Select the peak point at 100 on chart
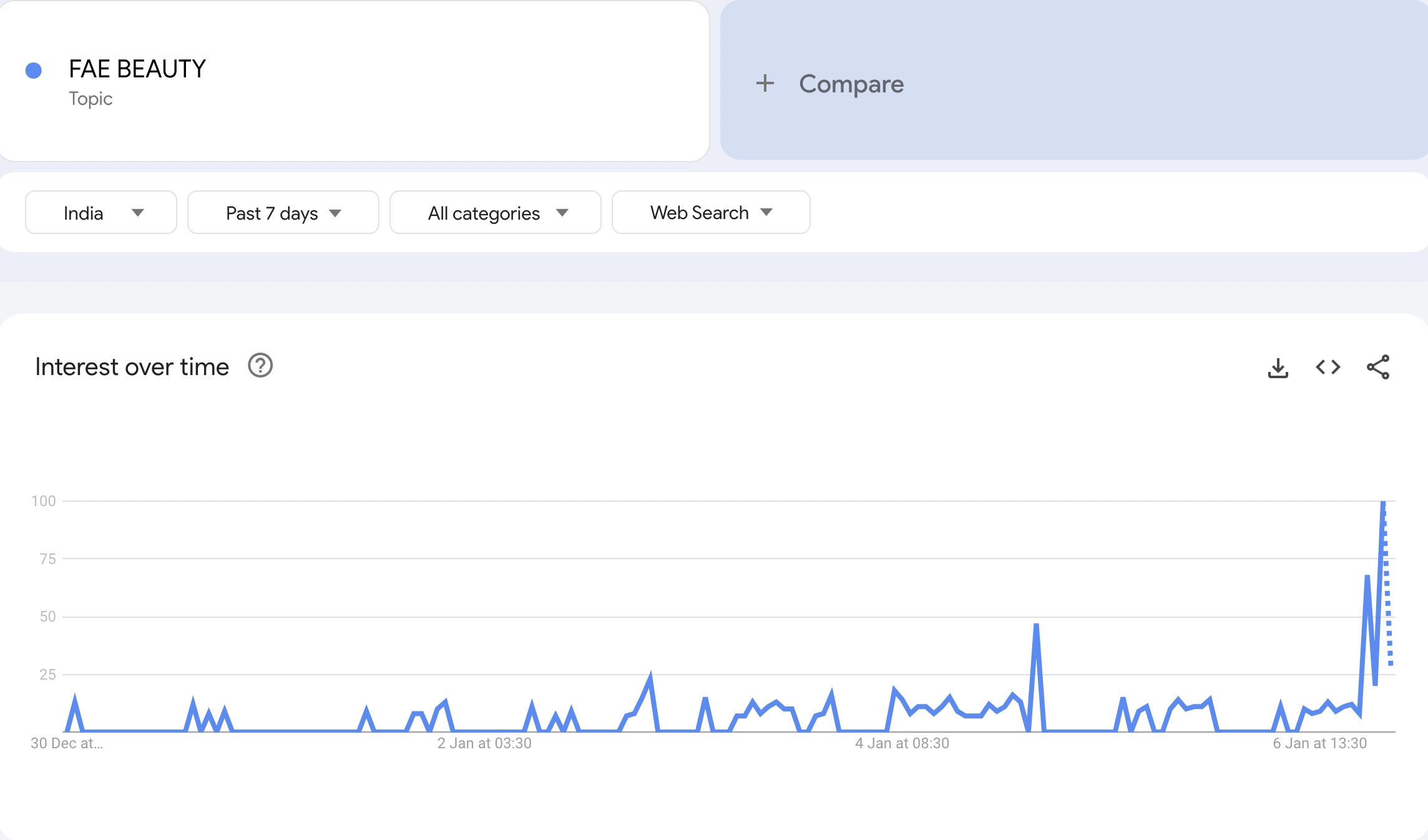Image resolution: width=1428 pixels, height=840 pixels. pyautogui.click(x=1383, y=502)
